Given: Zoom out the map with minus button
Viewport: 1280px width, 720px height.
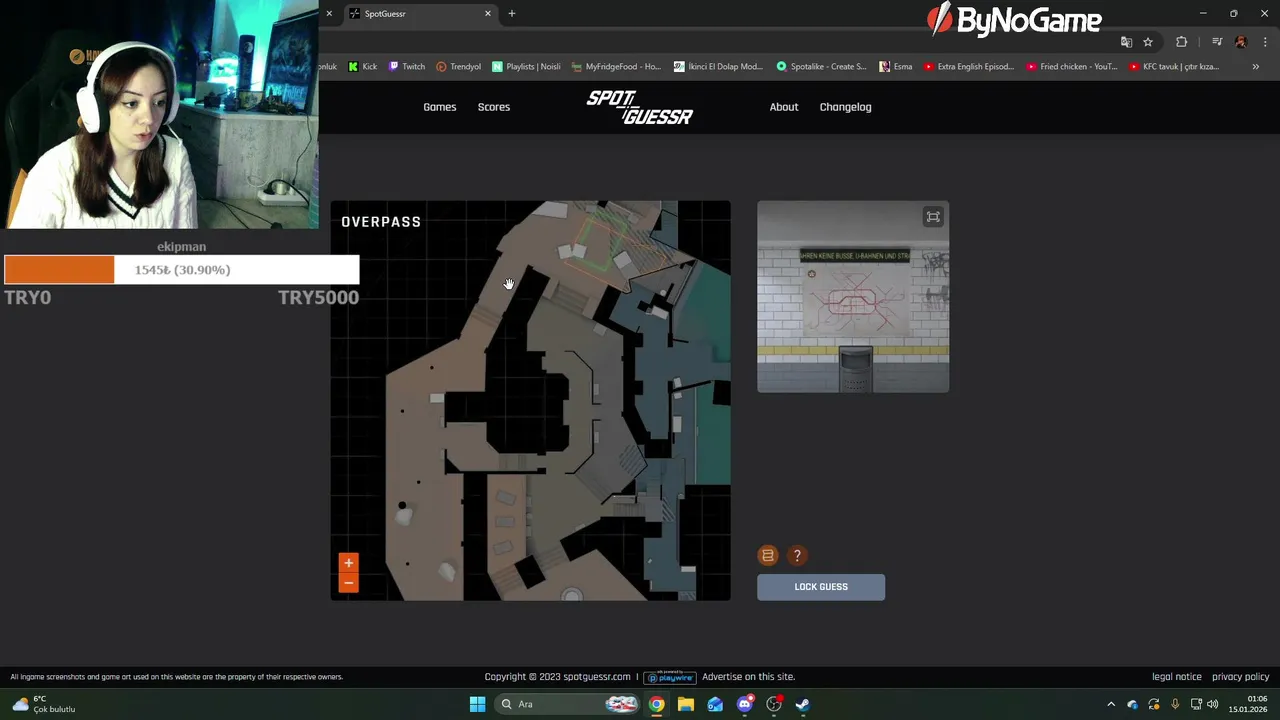Looking at the screenshot, I should coord(348,583).
